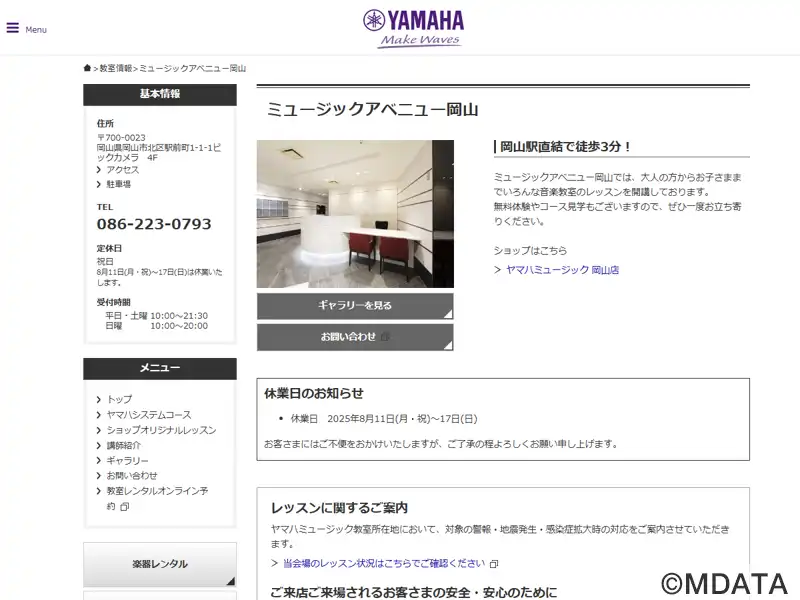The image size is (800, 600).
Task: Expand the 楽器レンタル button
Action: pyautogui.click(x=160, y=564)
